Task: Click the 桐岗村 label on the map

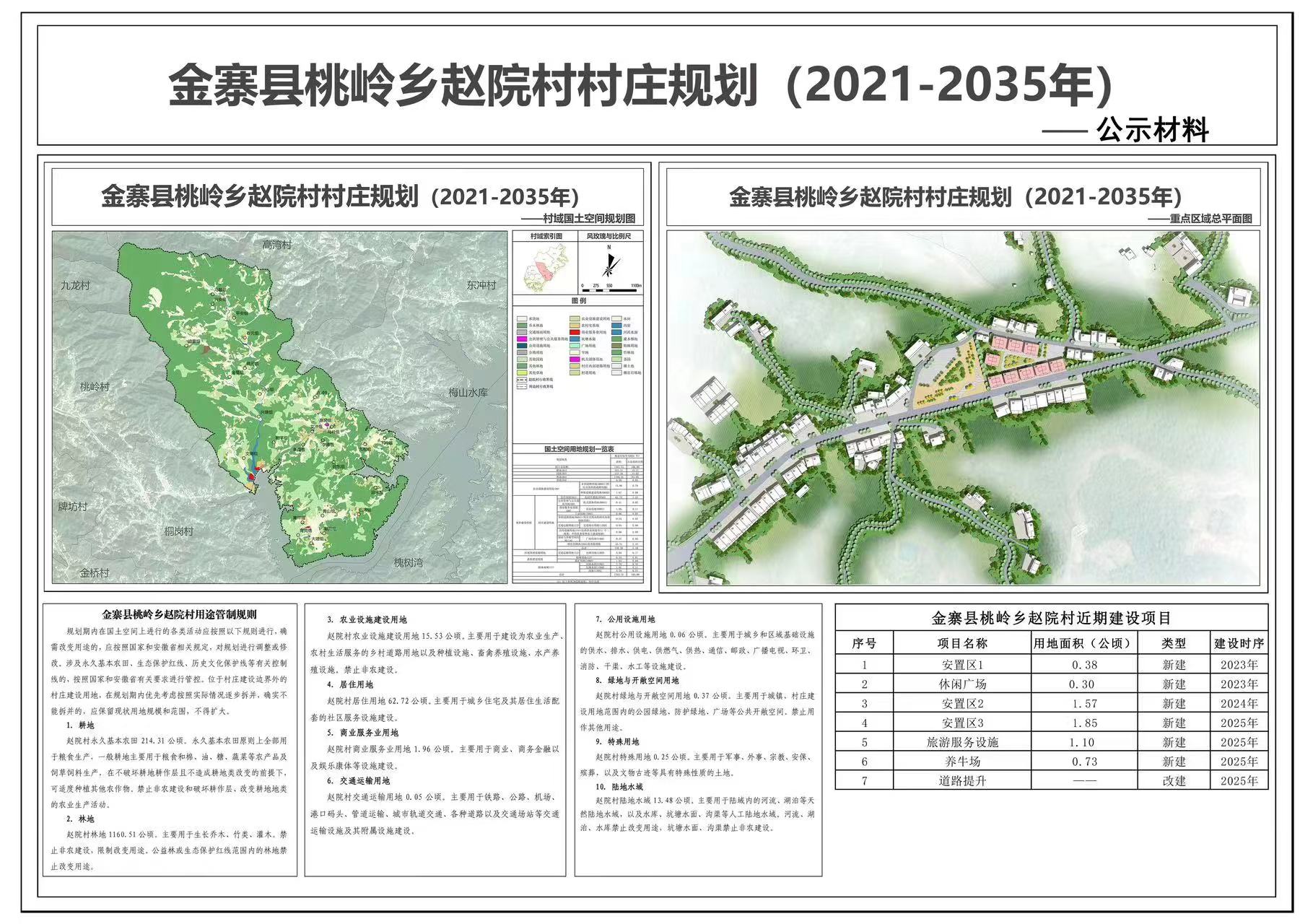Action: [x=178, y=531]
